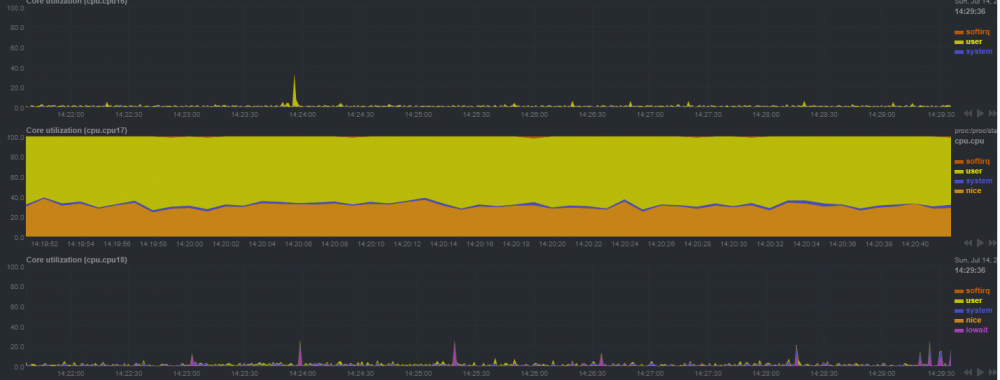Play the cpu18 core utilization chart
This screenshot has width=1000, height=380.
click(x=980, y=372)
